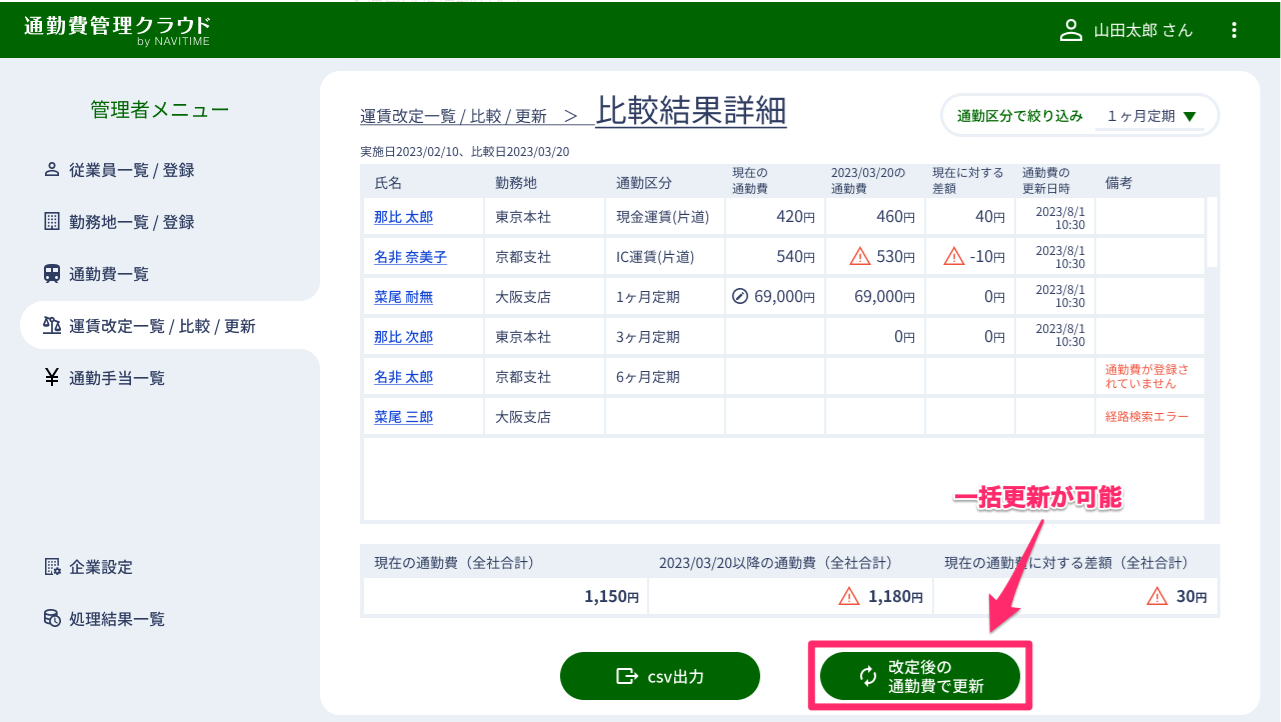The image size is (1281, 722).
Task: Click the building gear icon for 企業設定
Action: point(52,566)
